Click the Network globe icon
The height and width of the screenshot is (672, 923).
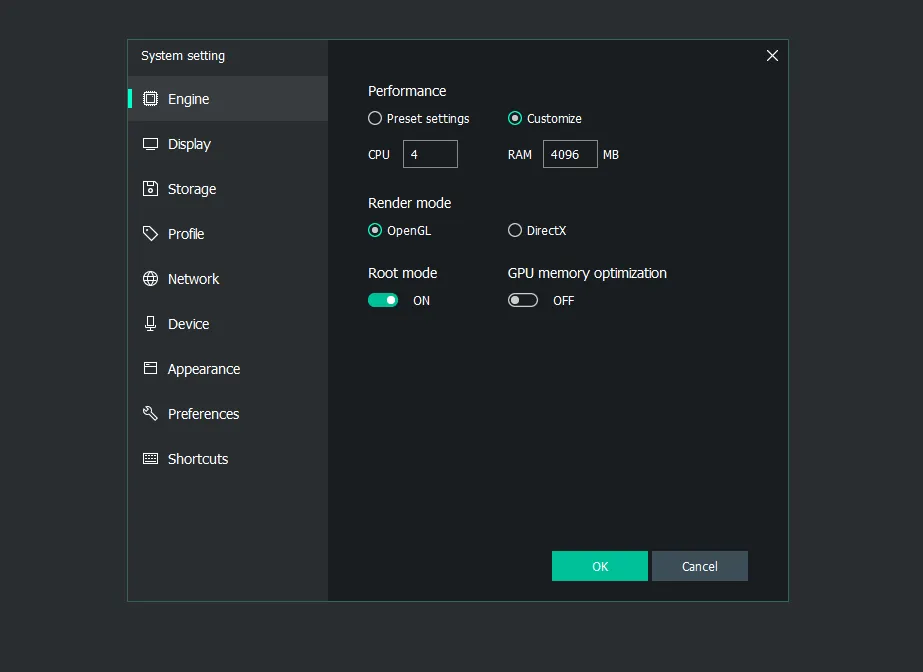(151, 279)
